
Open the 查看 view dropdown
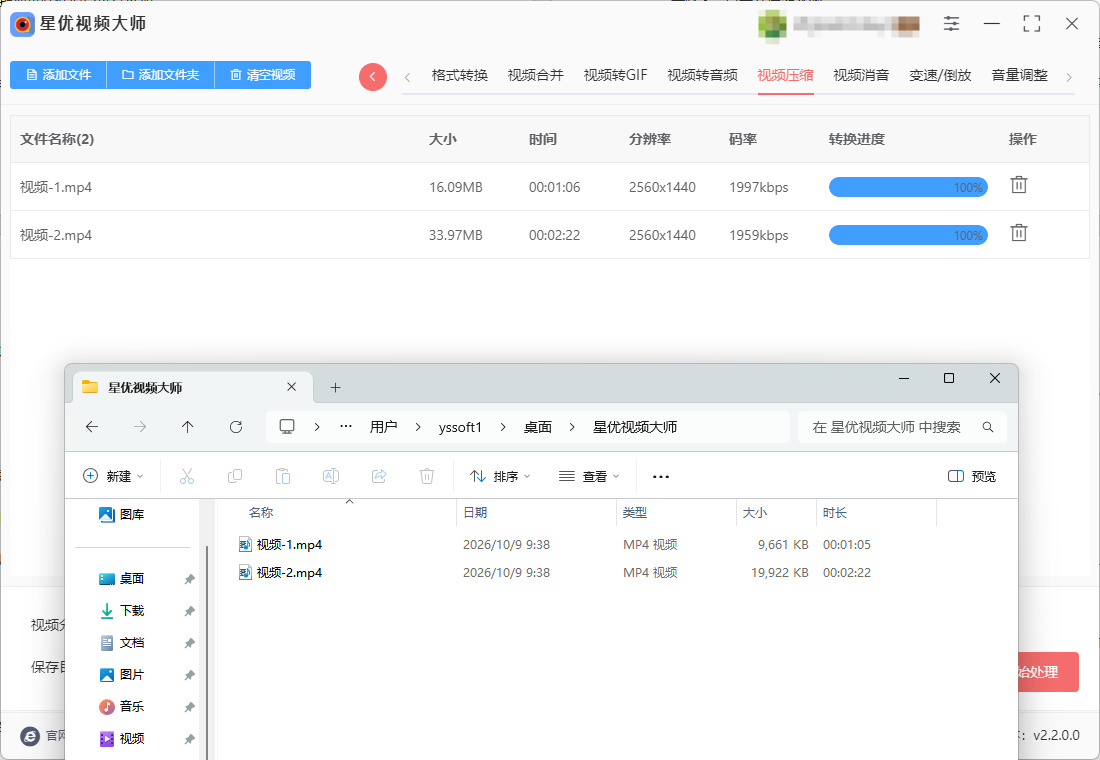589,476
